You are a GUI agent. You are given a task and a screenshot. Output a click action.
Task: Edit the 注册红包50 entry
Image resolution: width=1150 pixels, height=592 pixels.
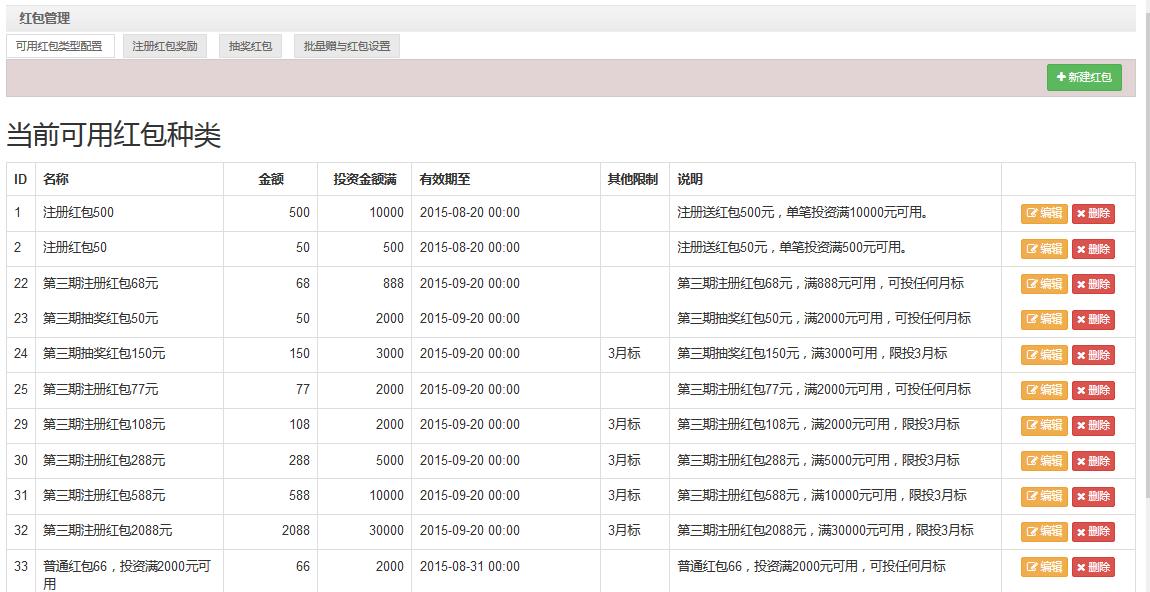click(x=1044, y=249)
